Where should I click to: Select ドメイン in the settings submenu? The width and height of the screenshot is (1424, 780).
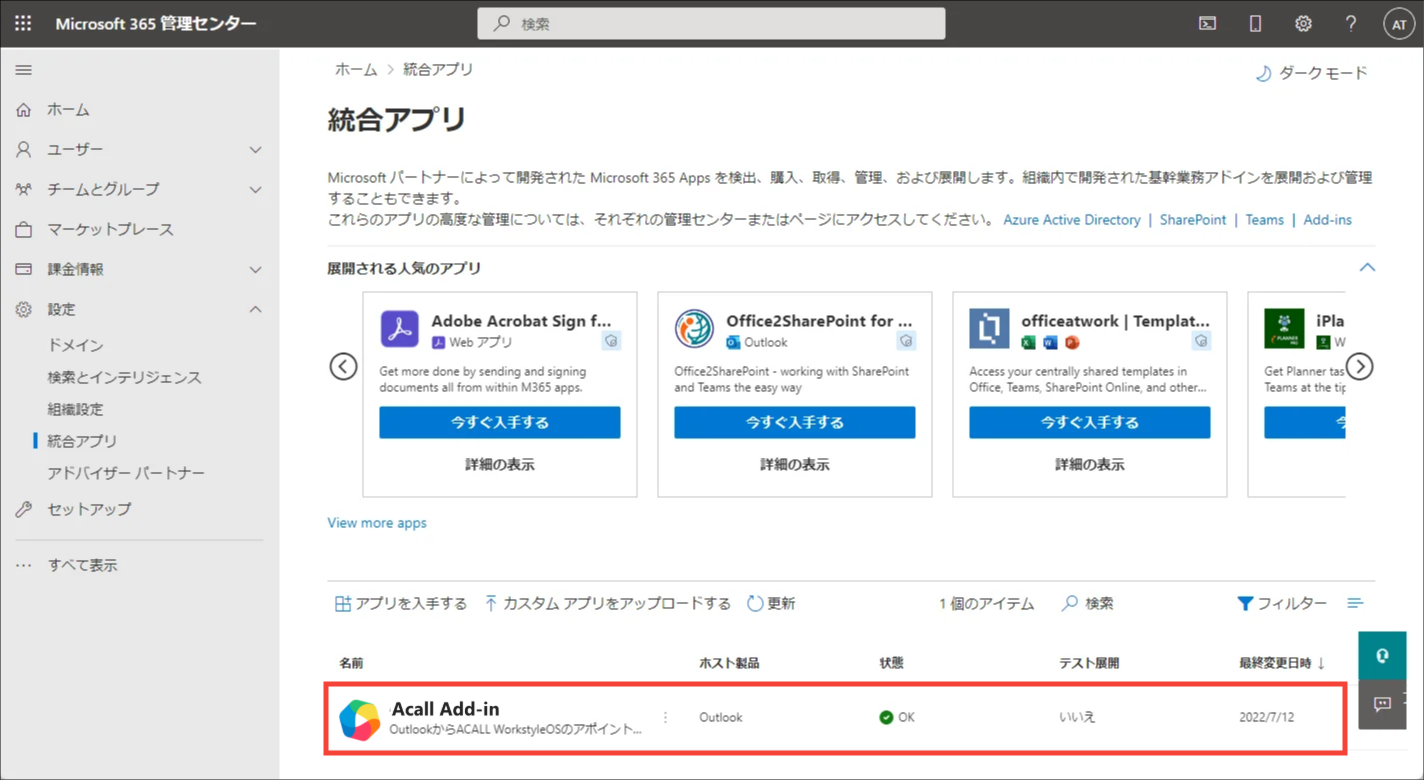point(76,345)
